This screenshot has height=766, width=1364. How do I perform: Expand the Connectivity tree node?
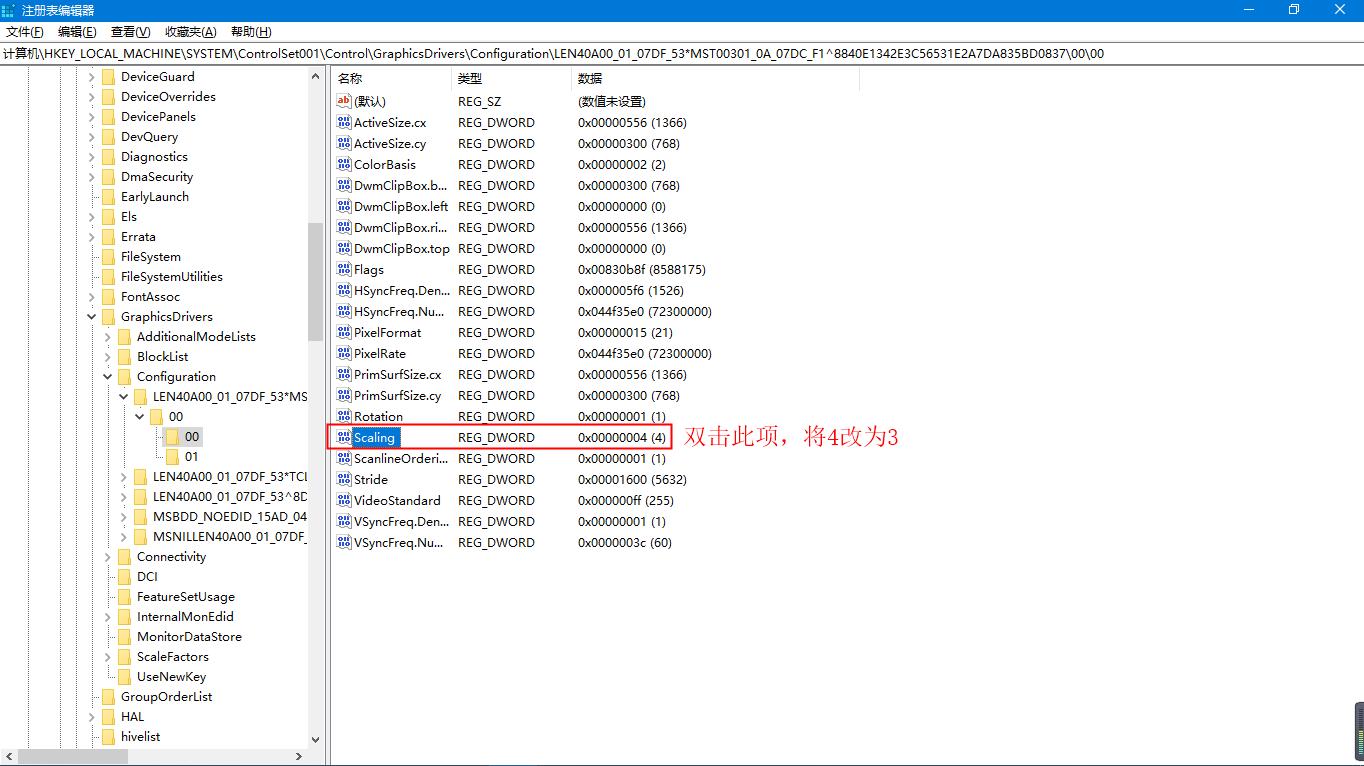(x=108, y=557)
